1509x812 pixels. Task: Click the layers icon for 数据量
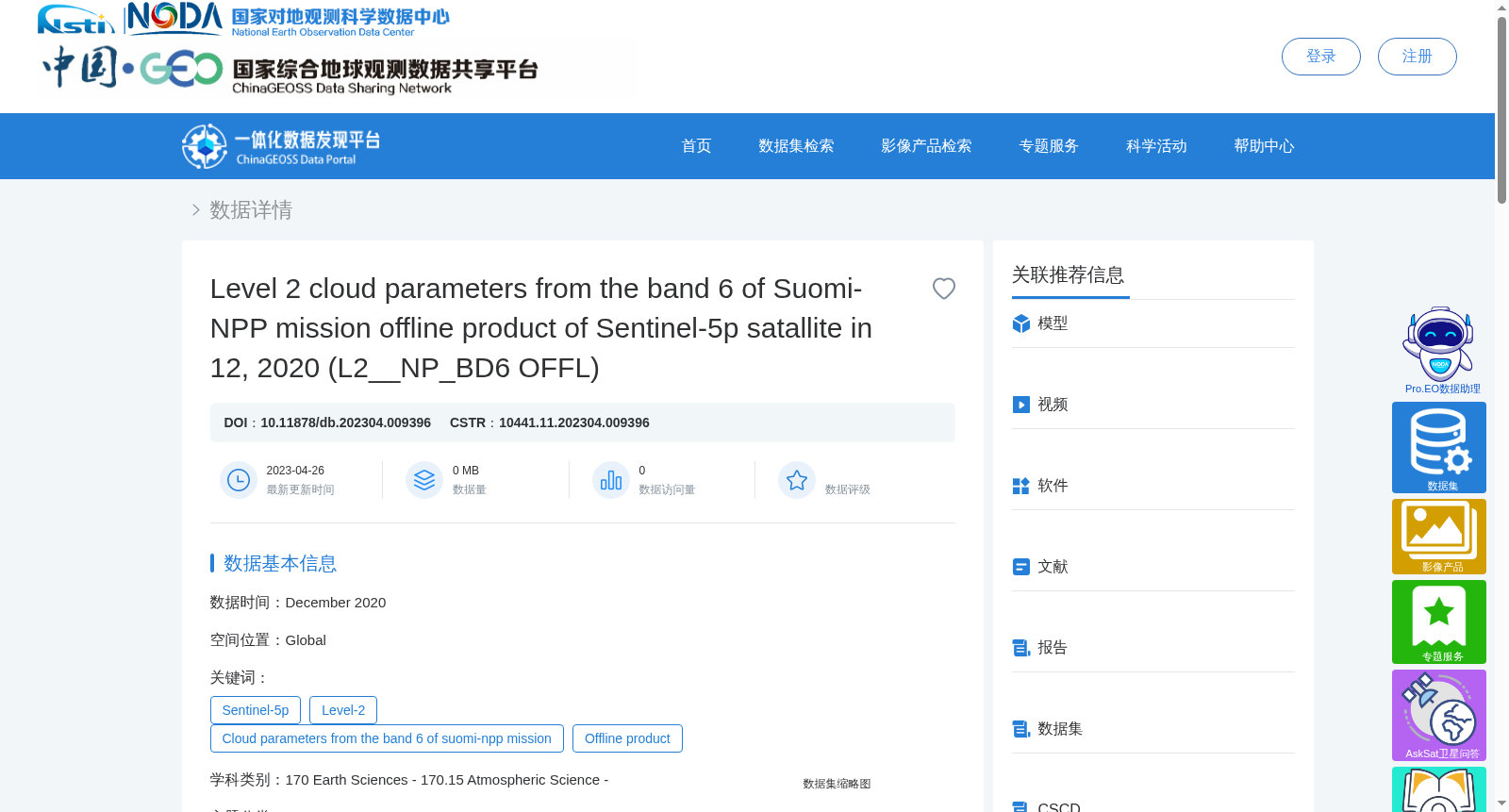pos(424,480)
